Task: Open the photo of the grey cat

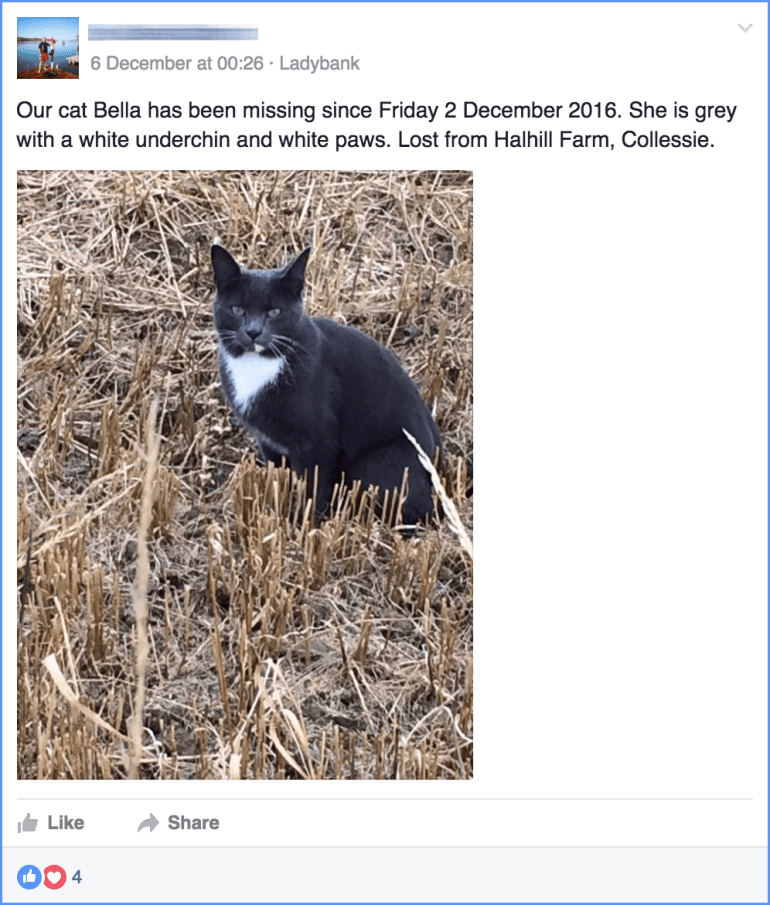Action: tap(245, 474)
